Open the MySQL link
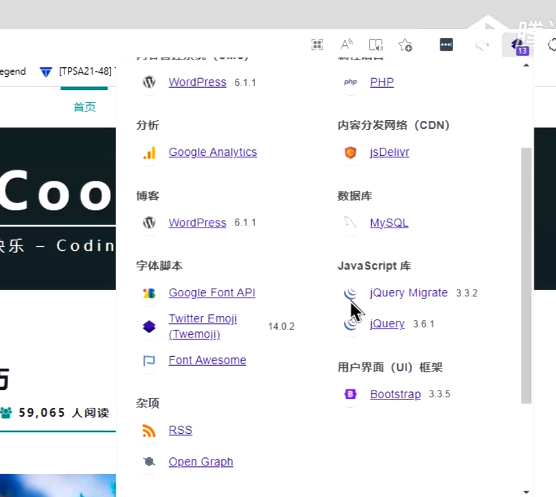The height and width of the screenshot is (497, 556). pyautogui.click(x=389, y=223)
